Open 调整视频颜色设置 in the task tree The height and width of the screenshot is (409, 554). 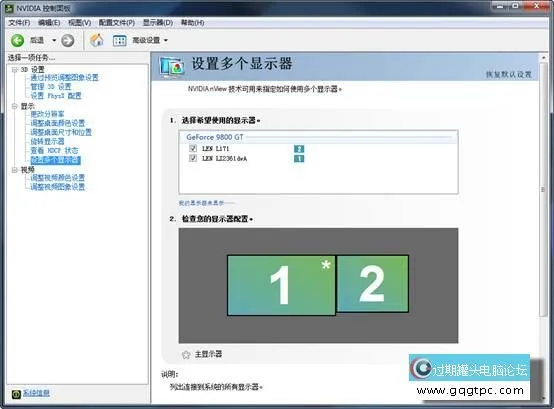click(58, 178)
